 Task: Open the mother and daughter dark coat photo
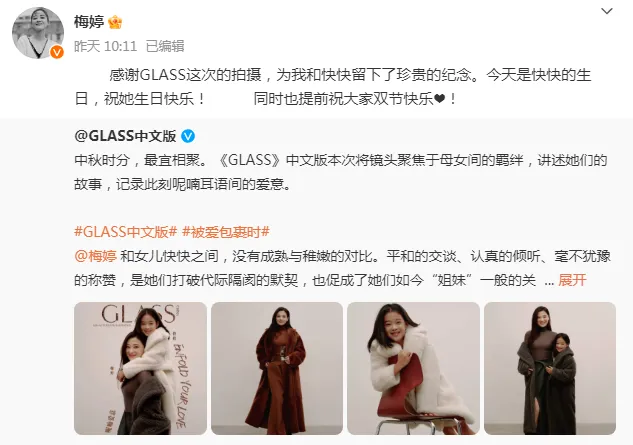click(550, 368)
